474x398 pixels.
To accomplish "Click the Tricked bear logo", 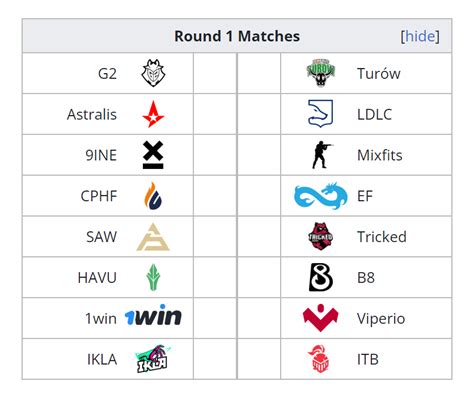I will click(x=320, y=237).
